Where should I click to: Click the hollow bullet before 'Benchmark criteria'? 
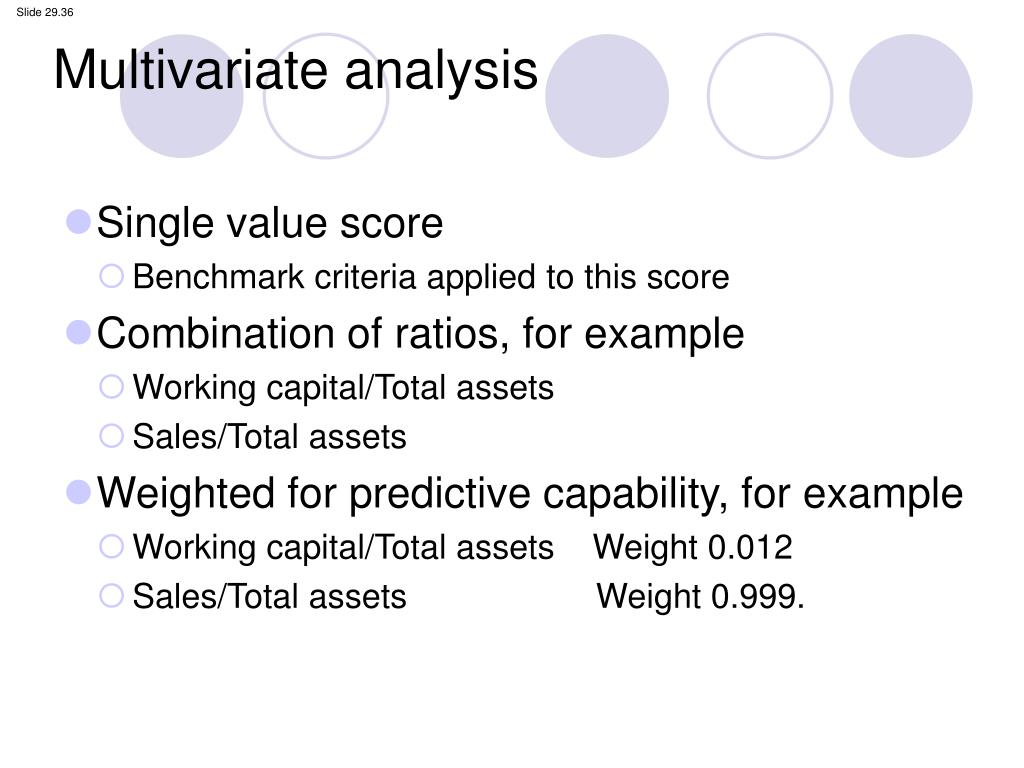[x=112, y=276]
